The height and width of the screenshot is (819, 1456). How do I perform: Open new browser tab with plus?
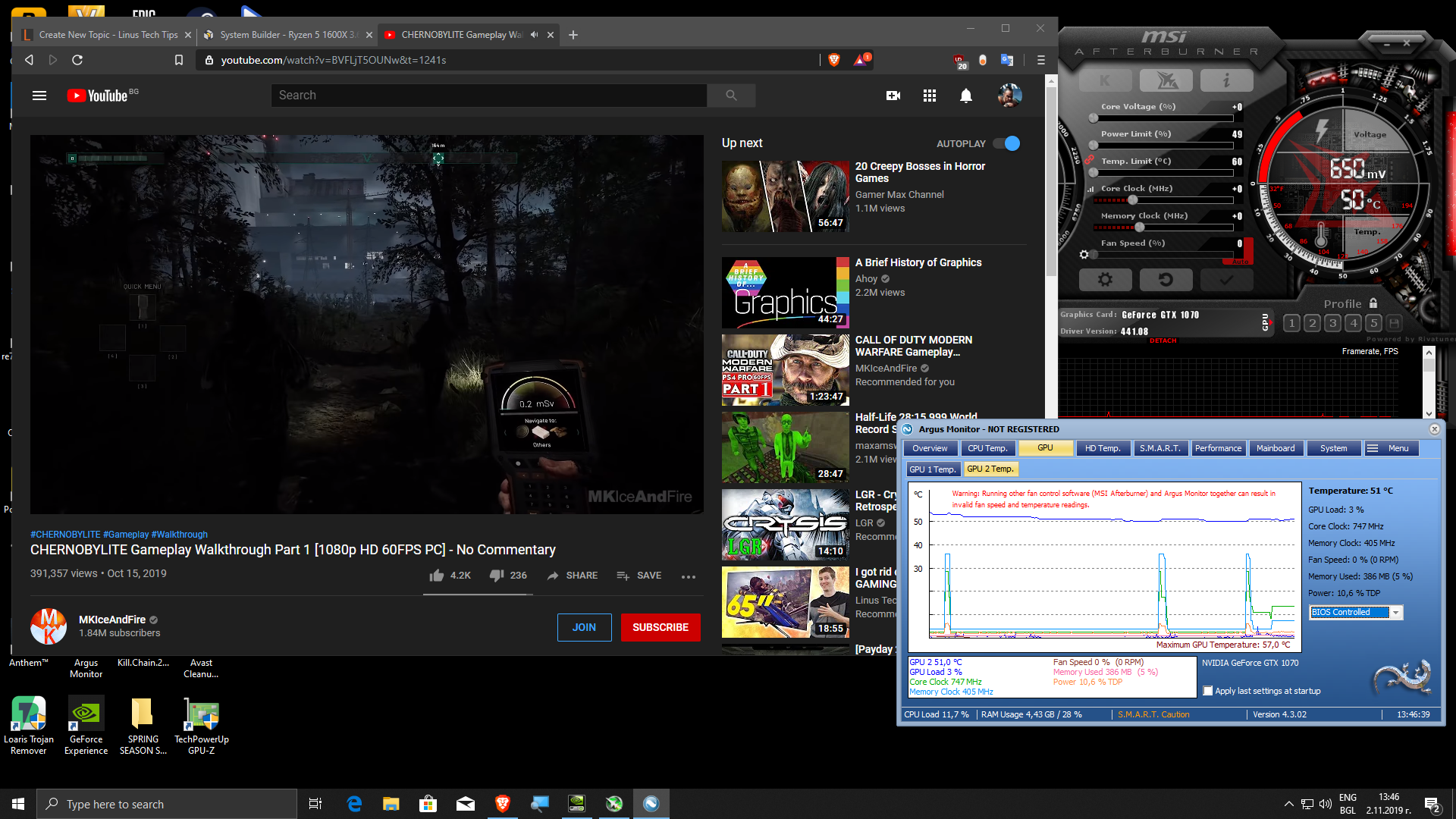click(x=573, y=35)
